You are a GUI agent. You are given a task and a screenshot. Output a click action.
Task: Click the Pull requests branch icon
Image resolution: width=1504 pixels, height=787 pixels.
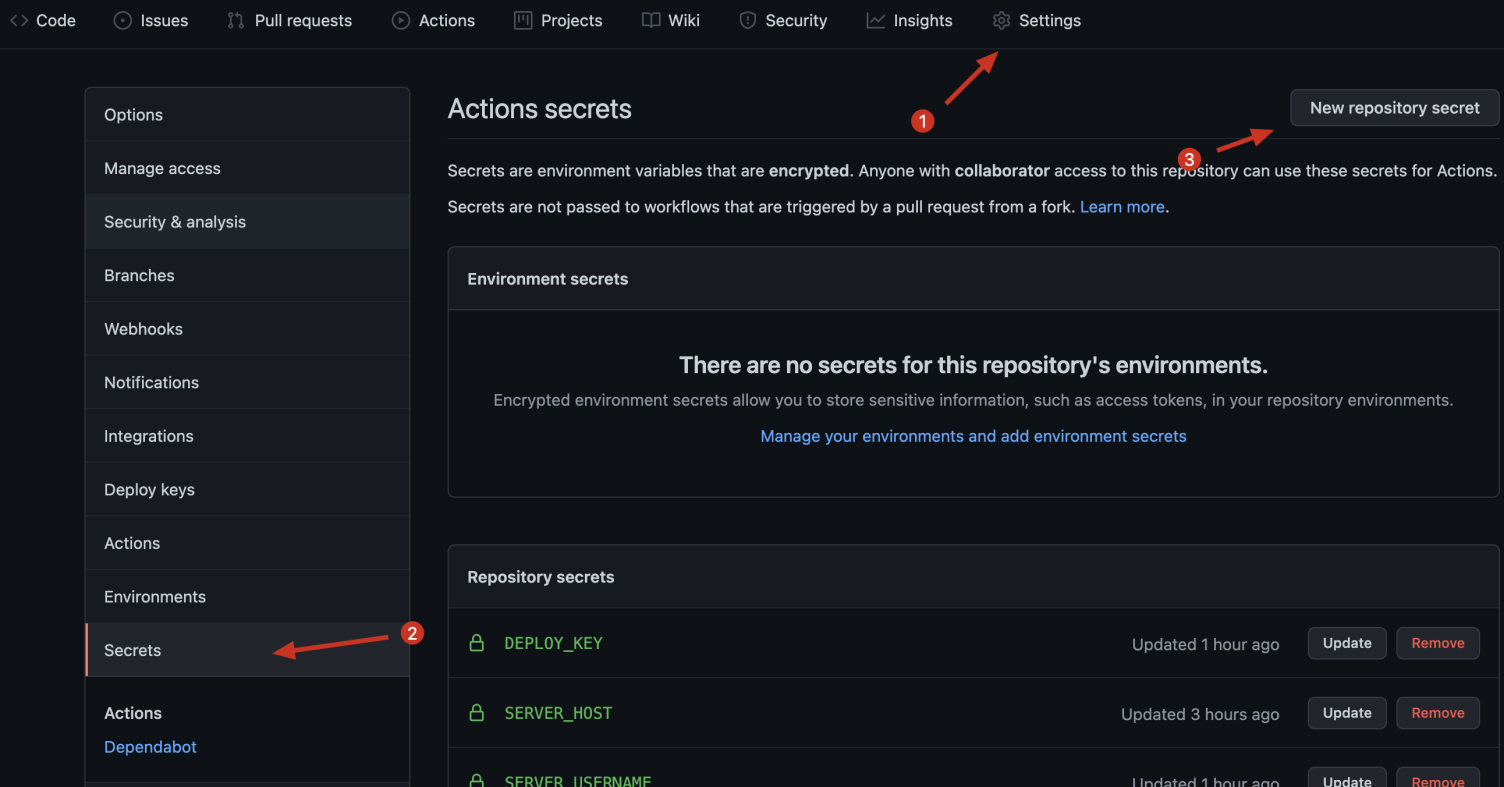point(236,20)
